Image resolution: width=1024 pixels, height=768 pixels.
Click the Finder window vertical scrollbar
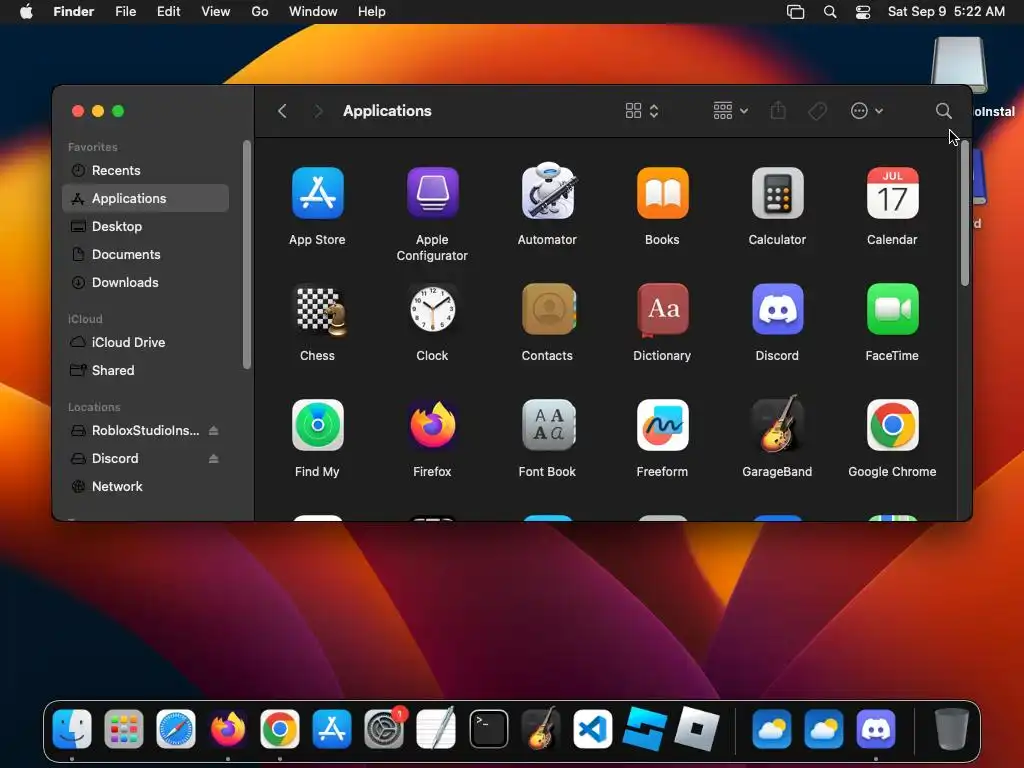click(965, 213)
